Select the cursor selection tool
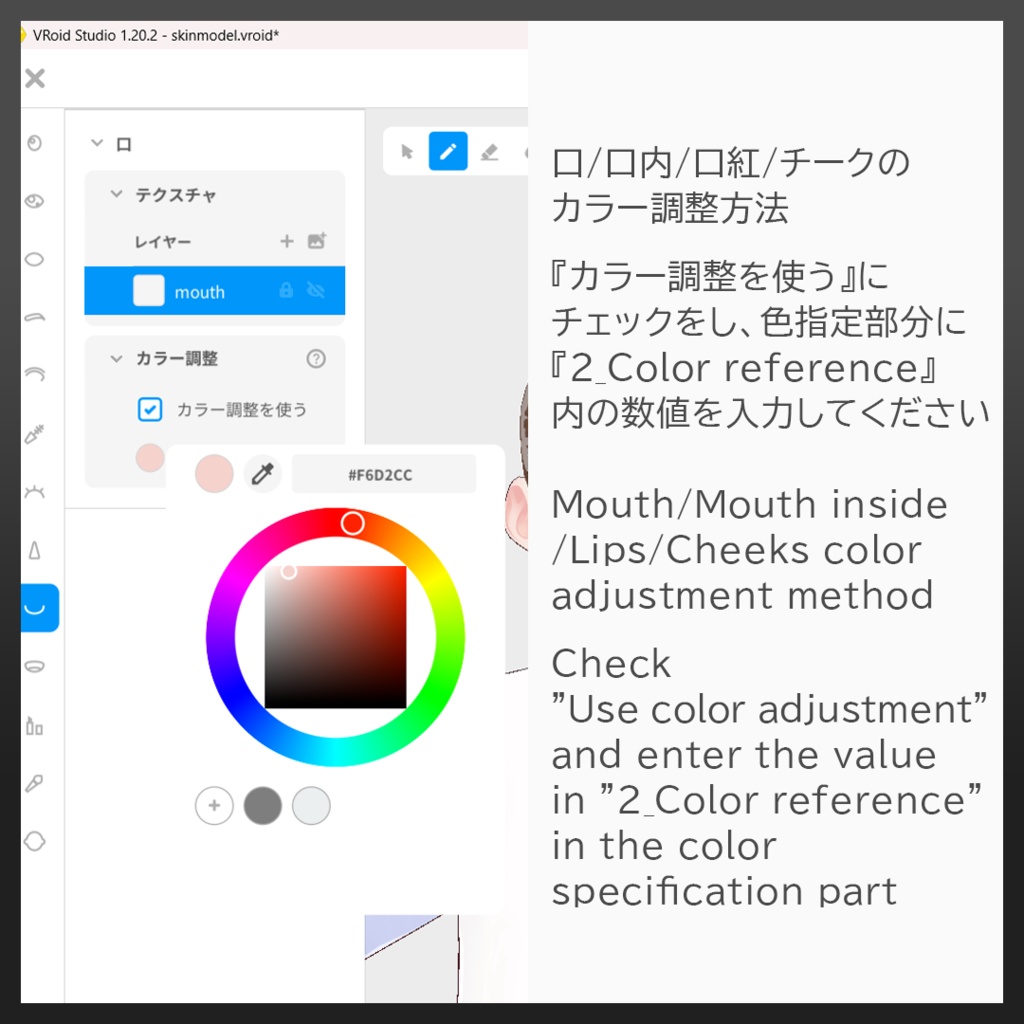Image resolution: width=1024 pixels, height=1024 pixels. coord(407,152)
